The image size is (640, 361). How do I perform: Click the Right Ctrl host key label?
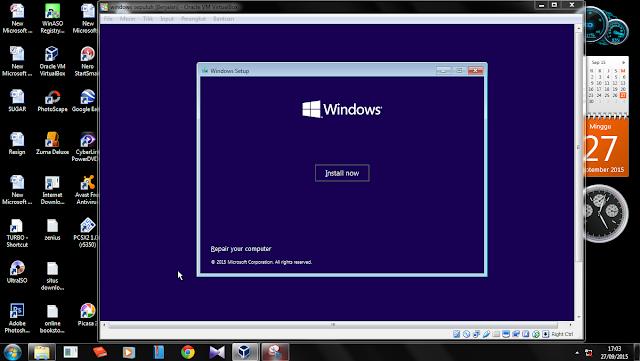pos(562,334)
